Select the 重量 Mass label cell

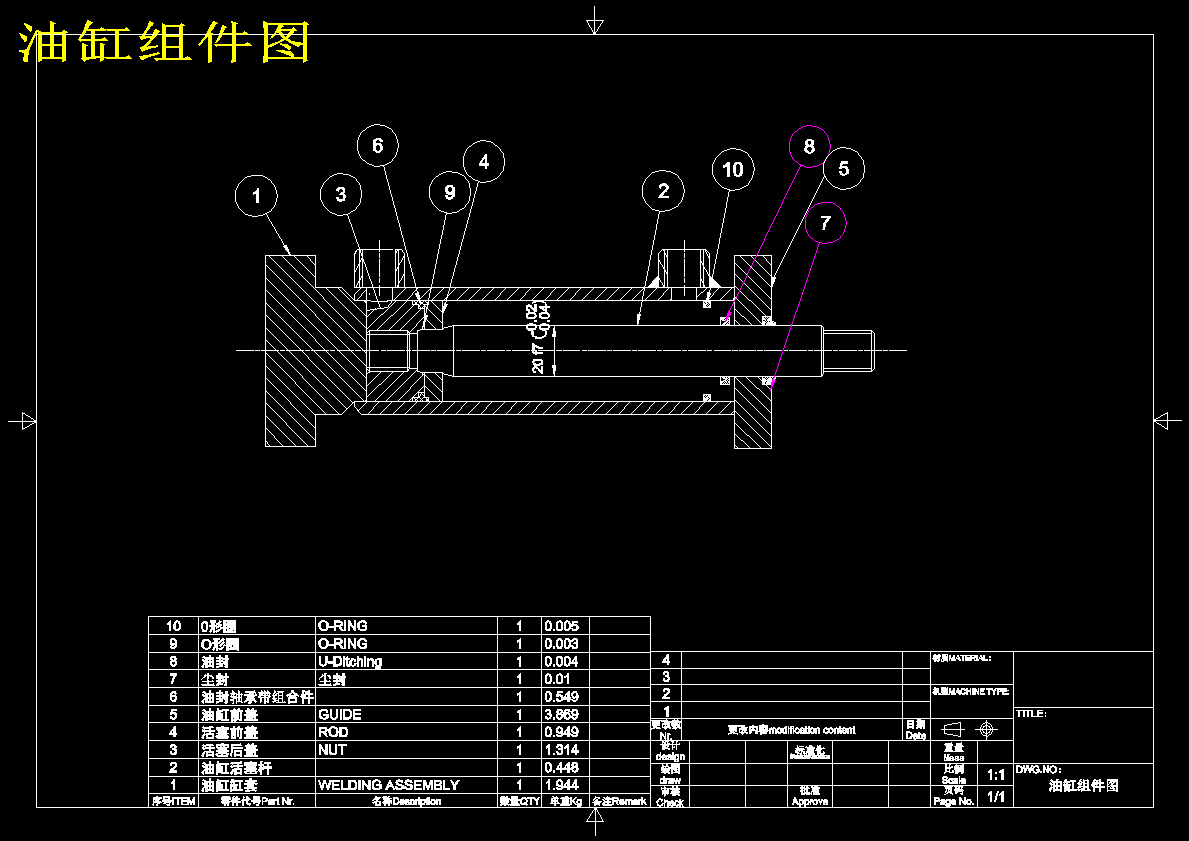tap(954, 752)
